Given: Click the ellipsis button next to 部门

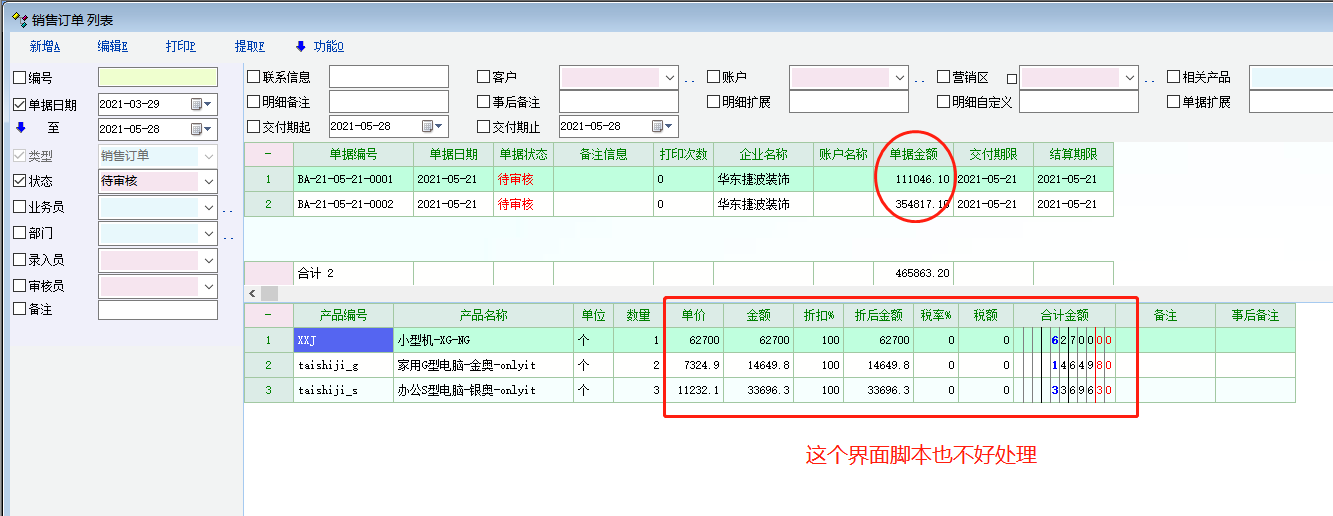Looking at the screenshot, I should [227, 236].
